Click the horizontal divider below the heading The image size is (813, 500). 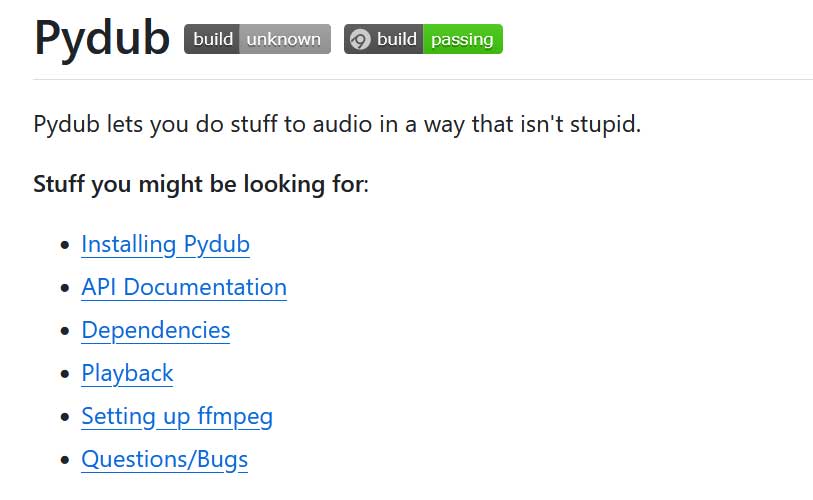422,79
